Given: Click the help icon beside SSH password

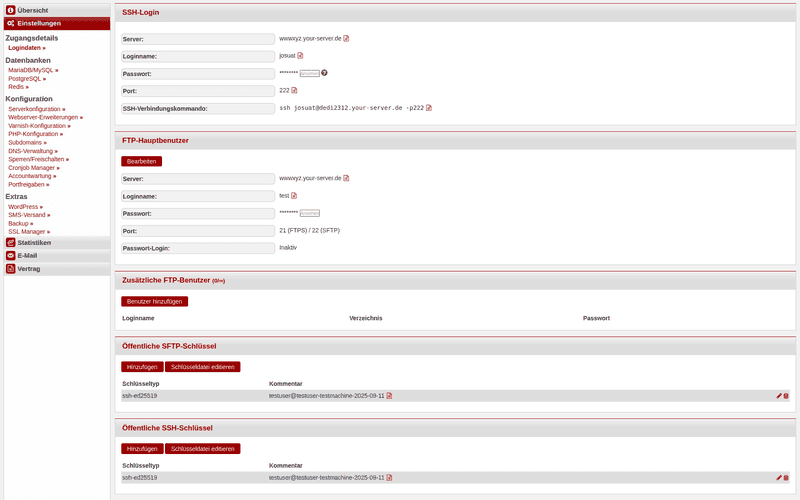Looking at the screenshot, I should tap(324, 73).
